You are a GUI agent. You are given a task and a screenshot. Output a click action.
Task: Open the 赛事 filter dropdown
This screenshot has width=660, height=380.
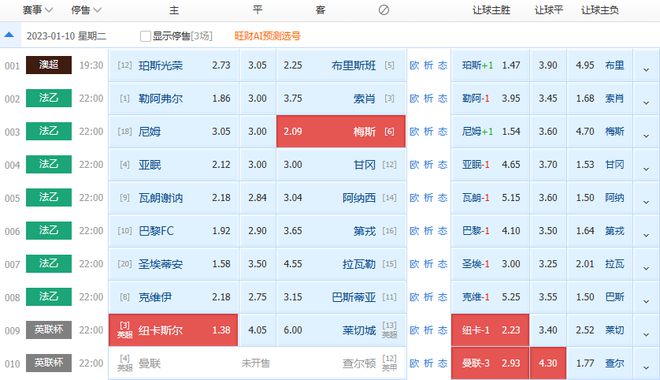37,10
